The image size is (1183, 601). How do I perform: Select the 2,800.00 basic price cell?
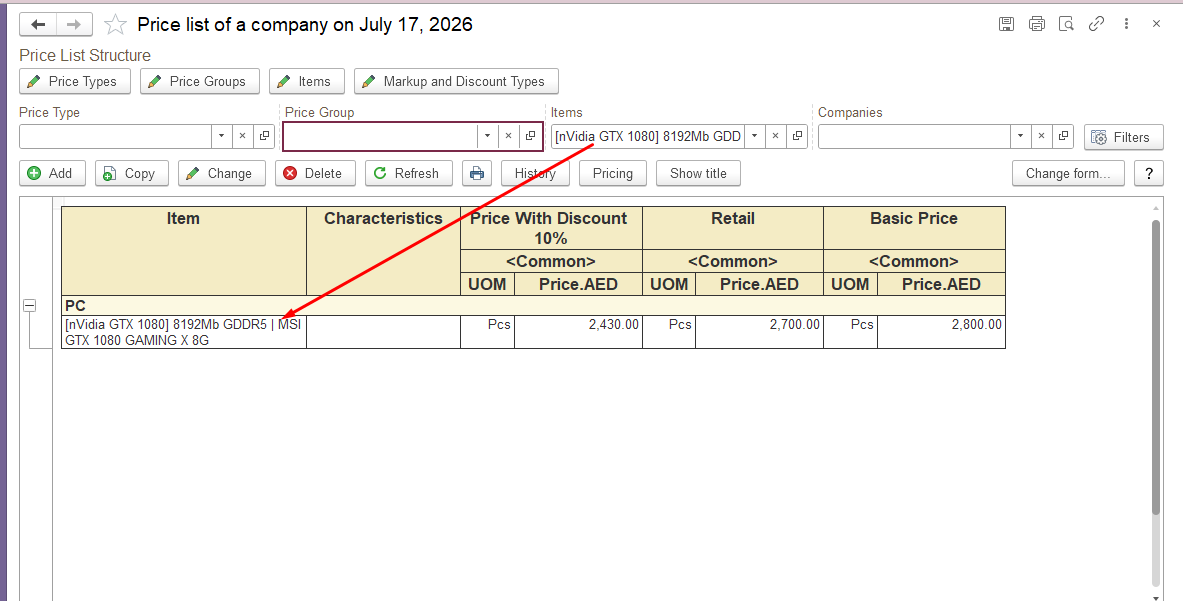[941, 332]
